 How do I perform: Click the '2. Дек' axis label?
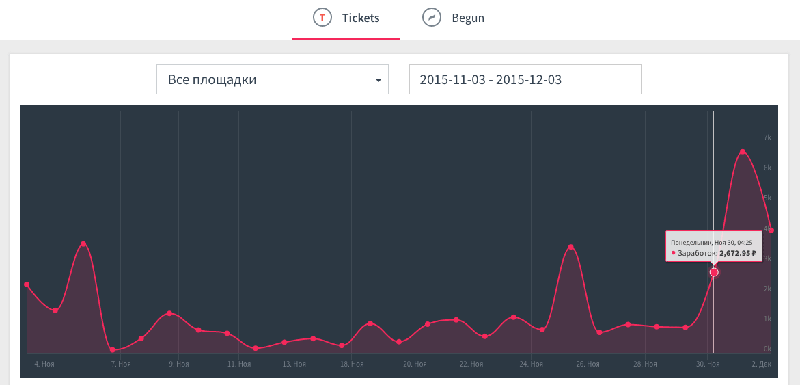point(761,364)
